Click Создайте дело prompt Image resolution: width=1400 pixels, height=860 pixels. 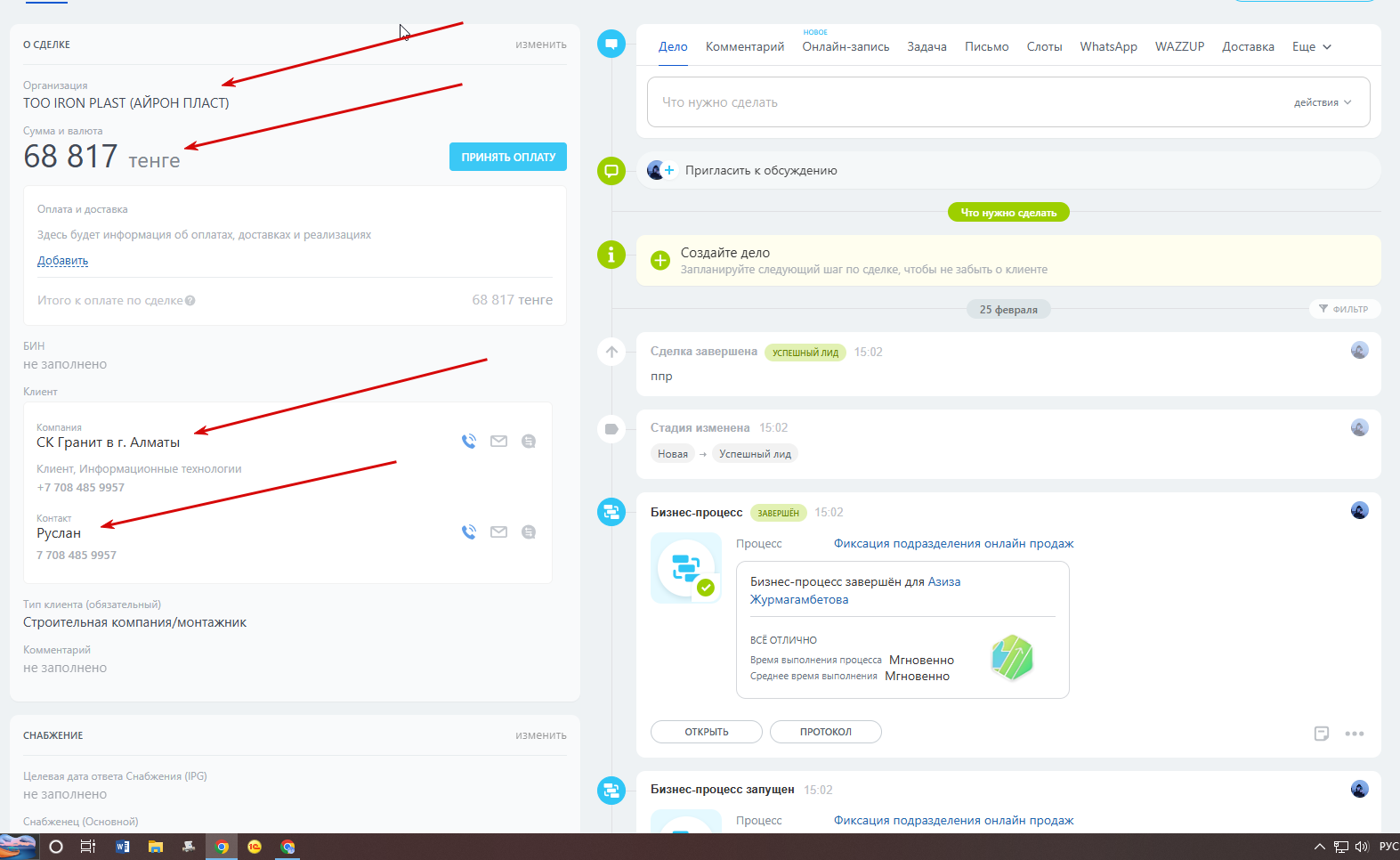click(x=1008, y=260)
